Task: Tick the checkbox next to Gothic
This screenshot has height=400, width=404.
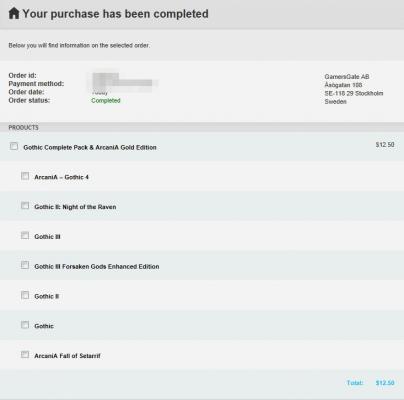Action: (x=25, y=325)
